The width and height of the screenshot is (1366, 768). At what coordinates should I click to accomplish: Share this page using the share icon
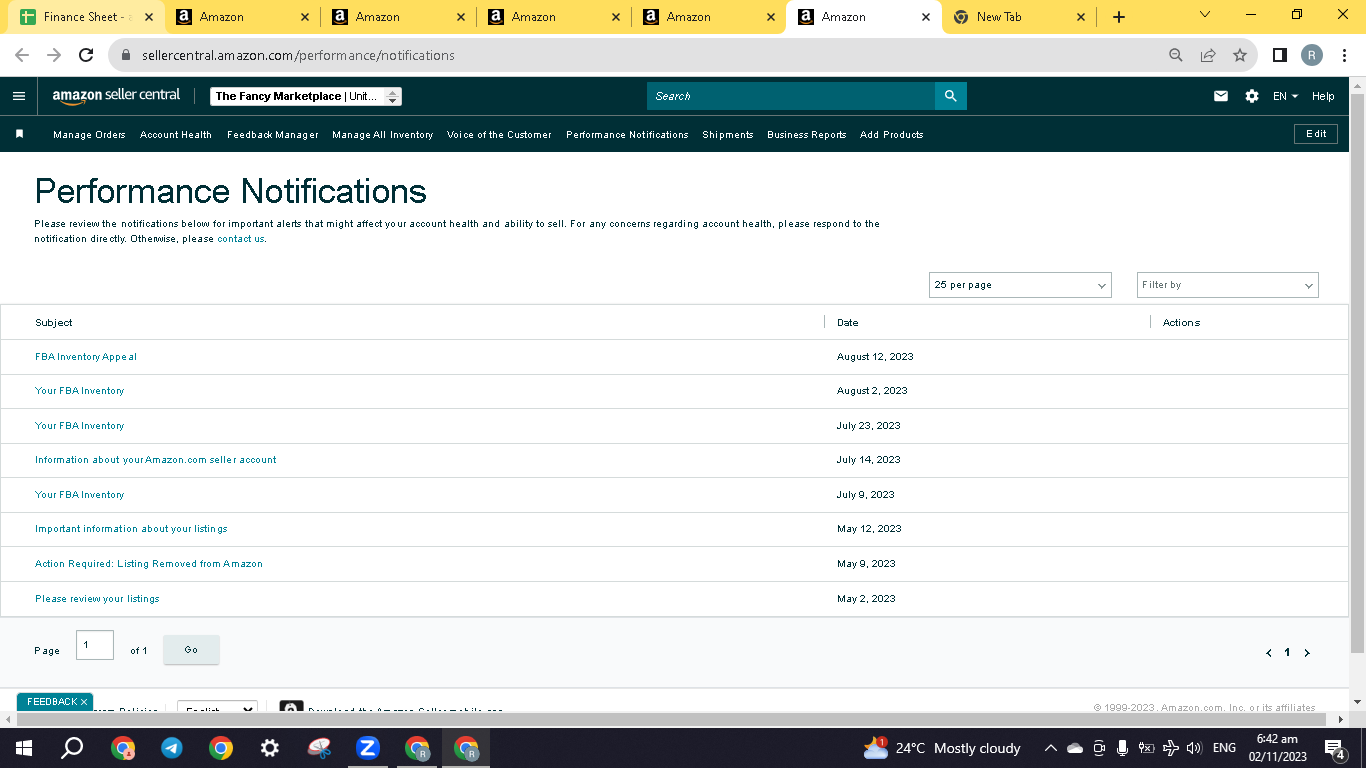[1208, 55]
